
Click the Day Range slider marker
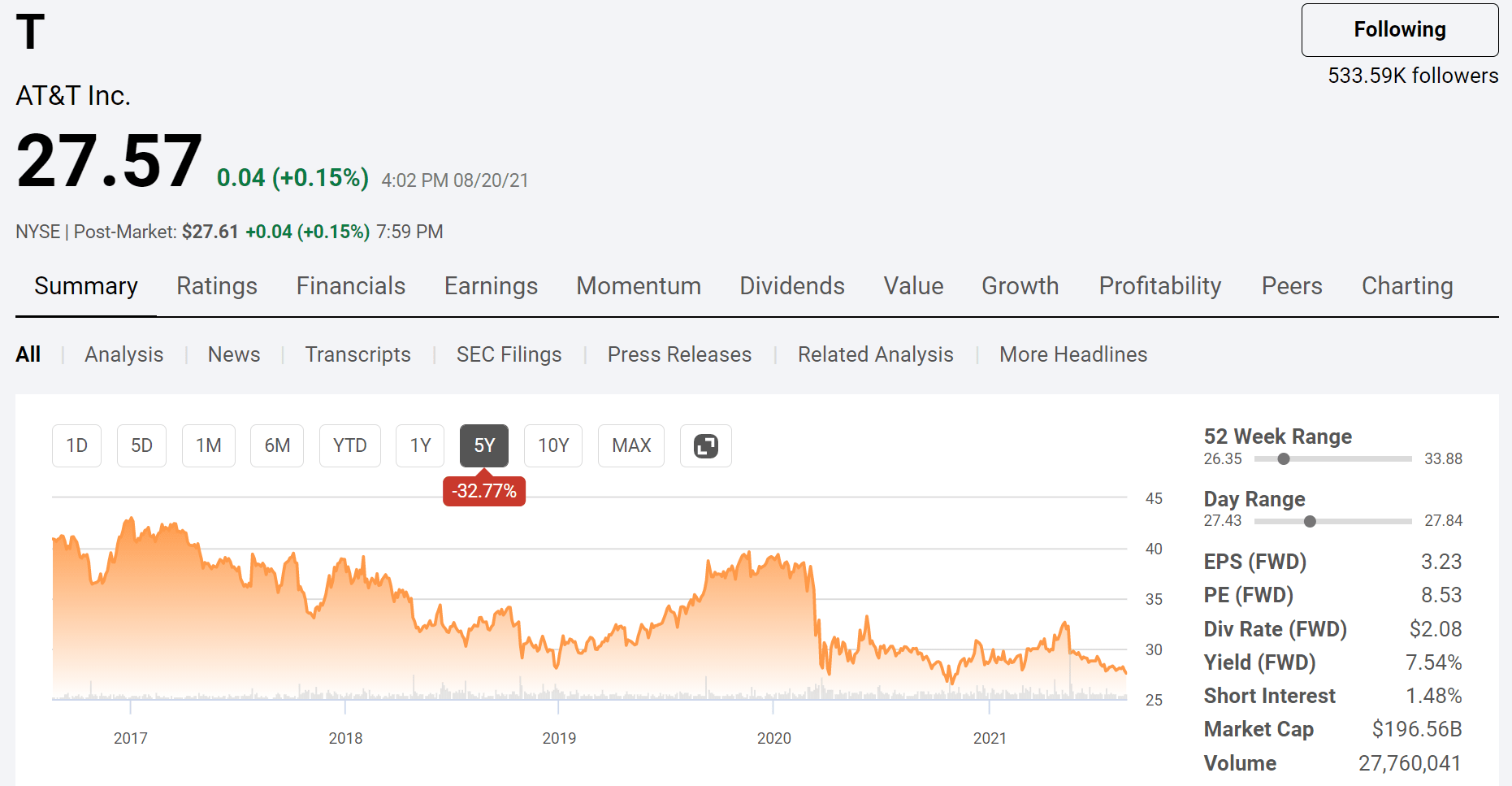tap(1310, 521)
